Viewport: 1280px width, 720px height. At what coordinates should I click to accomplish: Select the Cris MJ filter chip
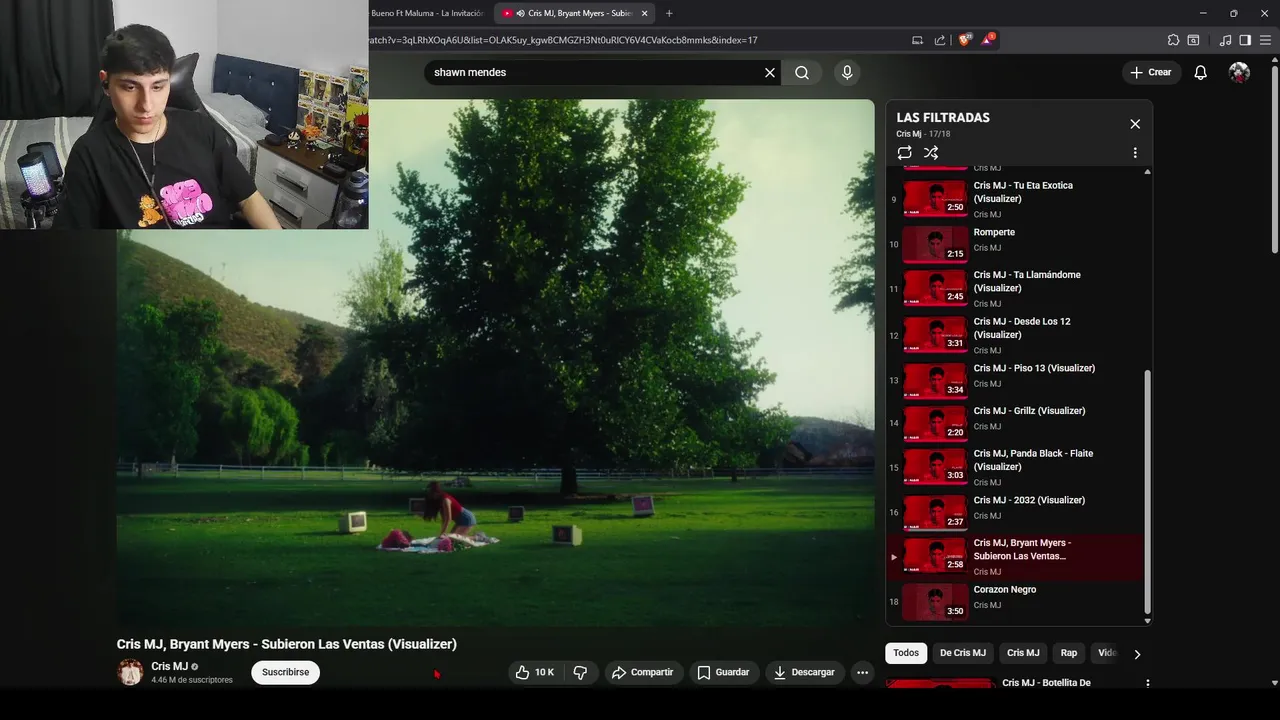(x=1023, y=653)
